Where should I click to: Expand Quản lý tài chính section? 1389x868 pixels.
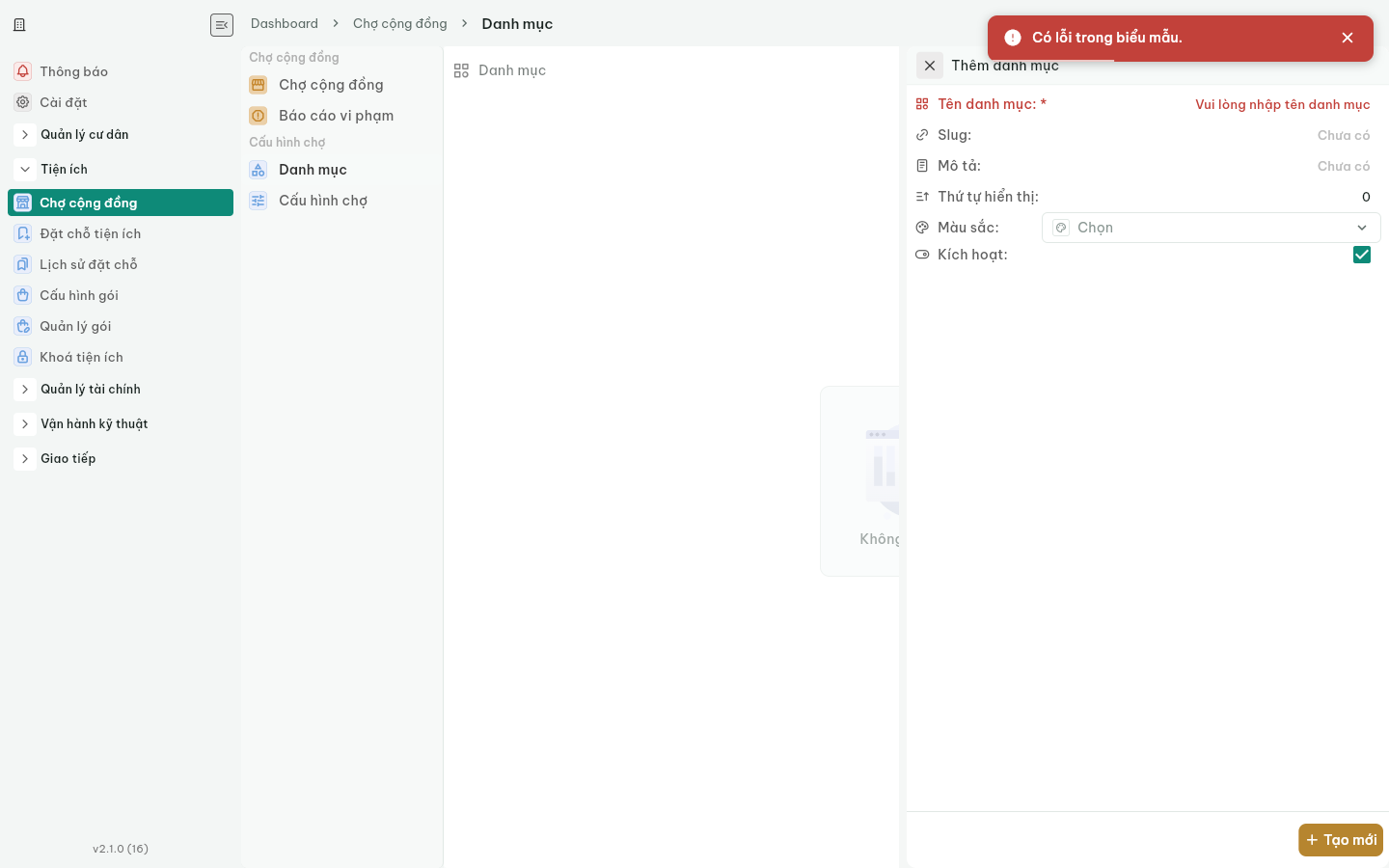pos(25,390)
